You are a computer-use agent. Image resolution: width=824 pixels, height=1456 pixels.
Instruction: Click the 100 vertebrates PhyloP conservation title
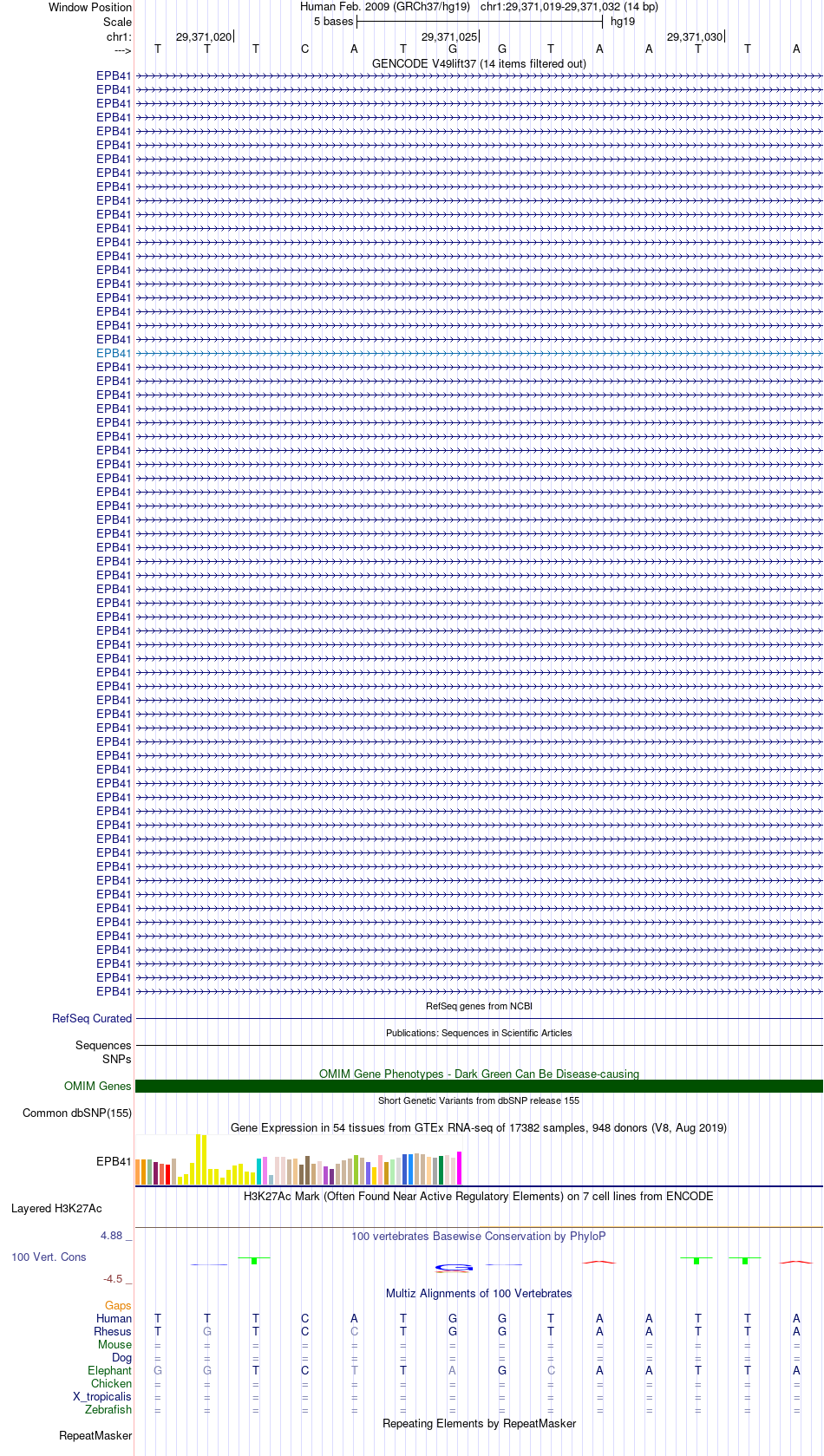click(479, 1236)
